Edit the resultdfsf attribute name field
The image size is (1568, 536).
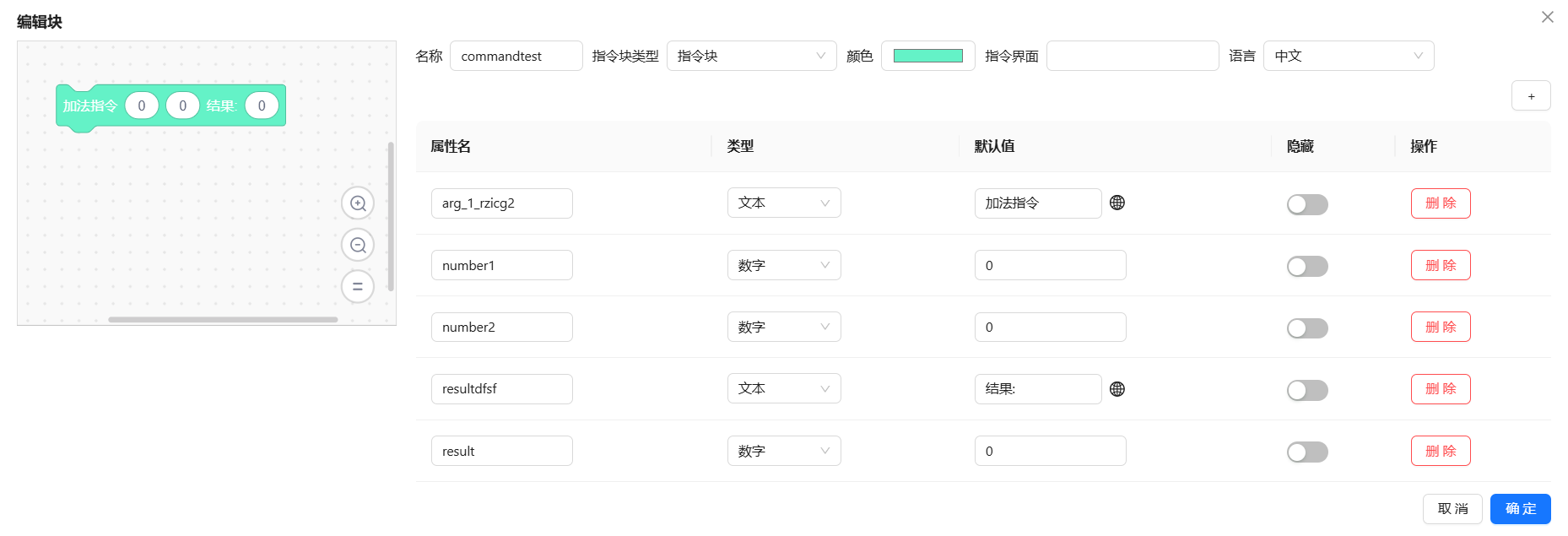(502, 389)
